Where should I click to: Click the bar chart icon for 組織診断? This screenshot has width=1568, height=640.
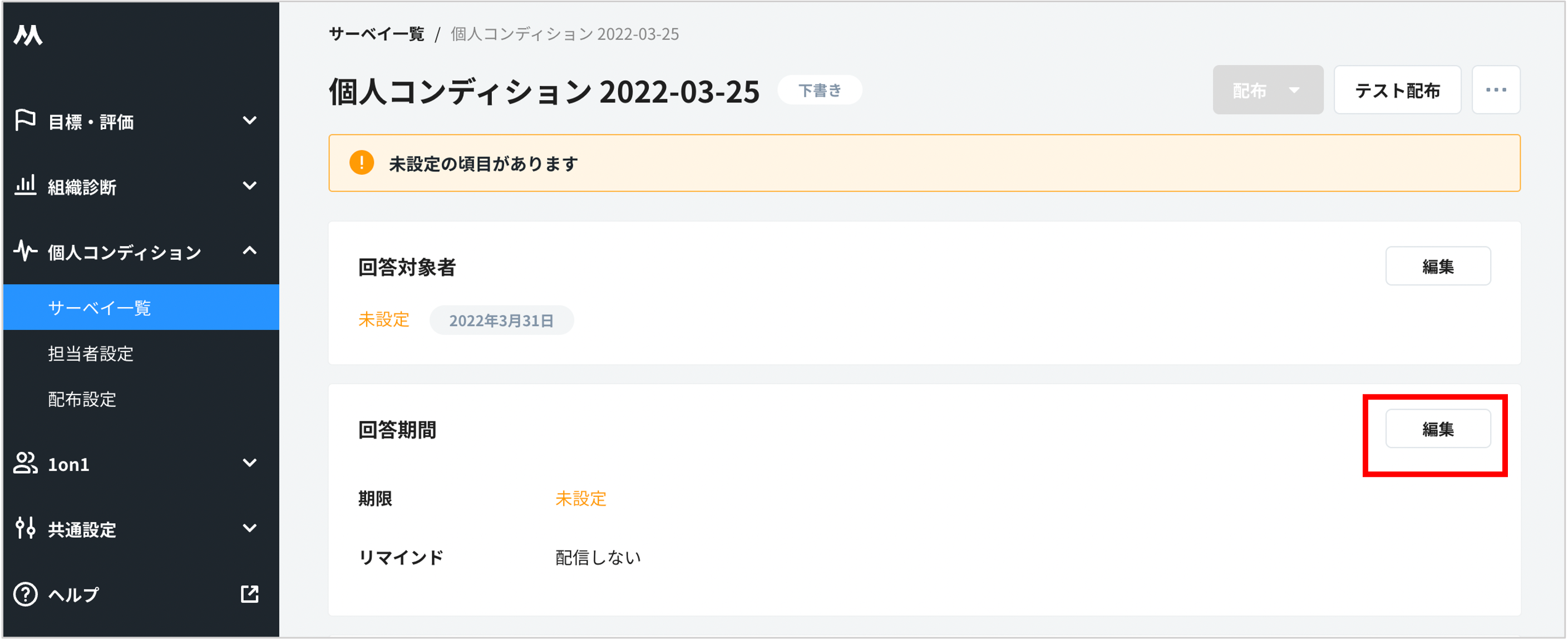(26, 185)
